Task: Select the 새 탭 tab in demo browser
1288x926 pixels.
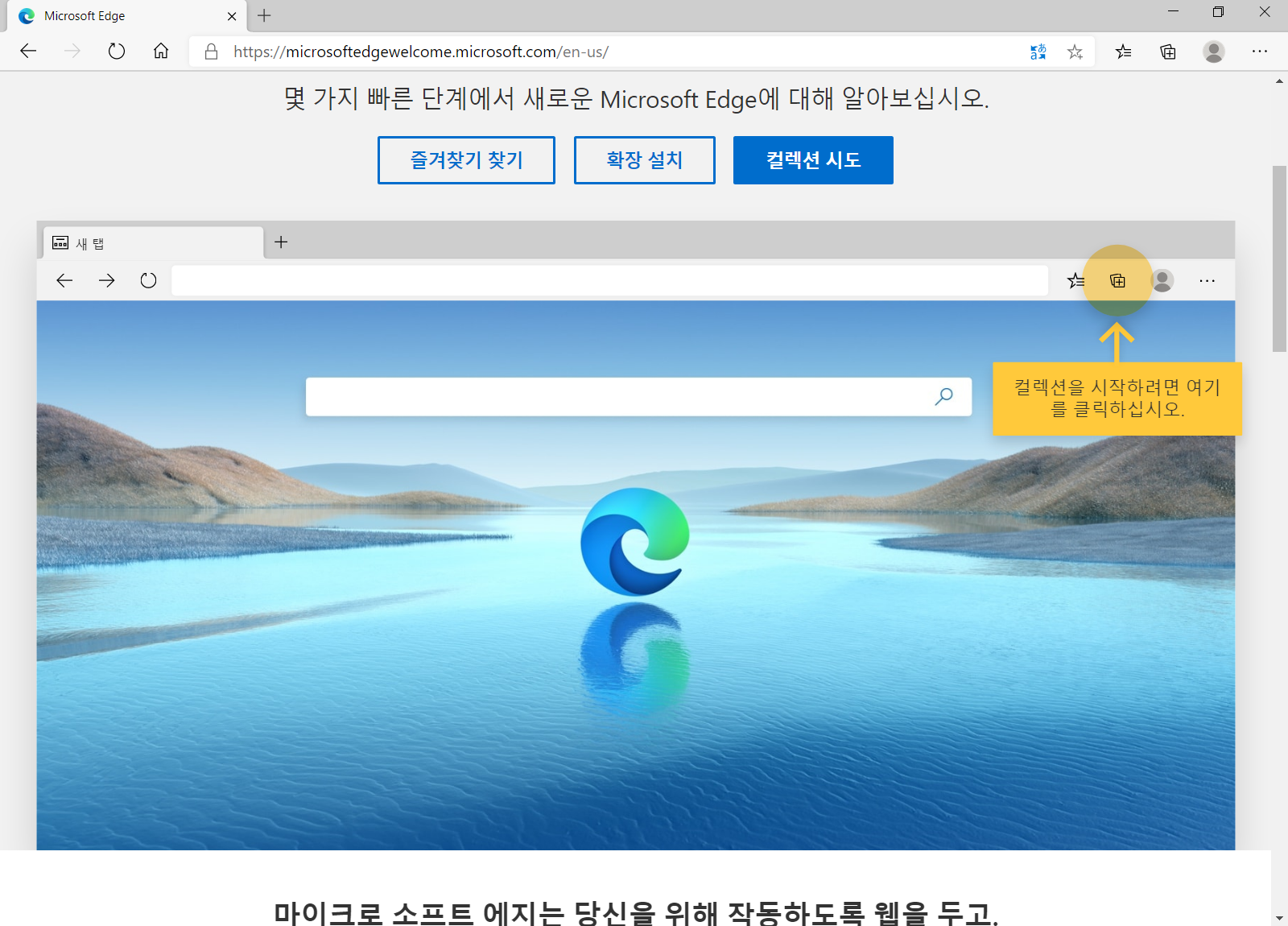Action: (x=153, y=243)
